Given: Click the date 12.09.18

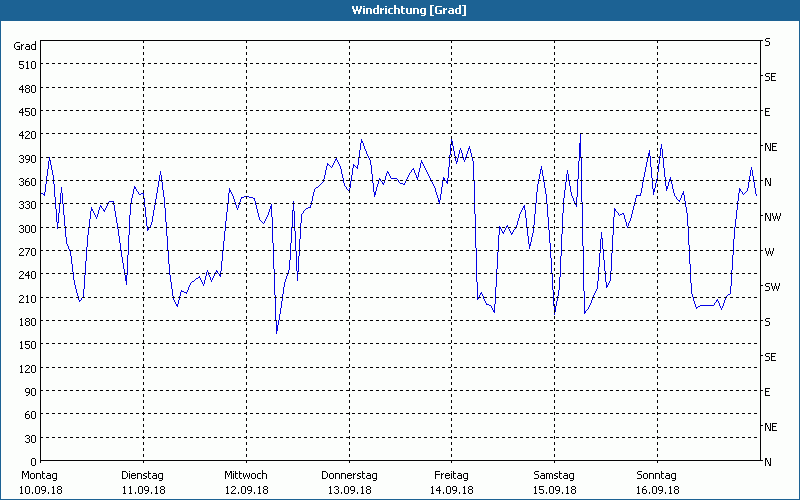Looking at the screenshot, I should (x=246, y=490).
